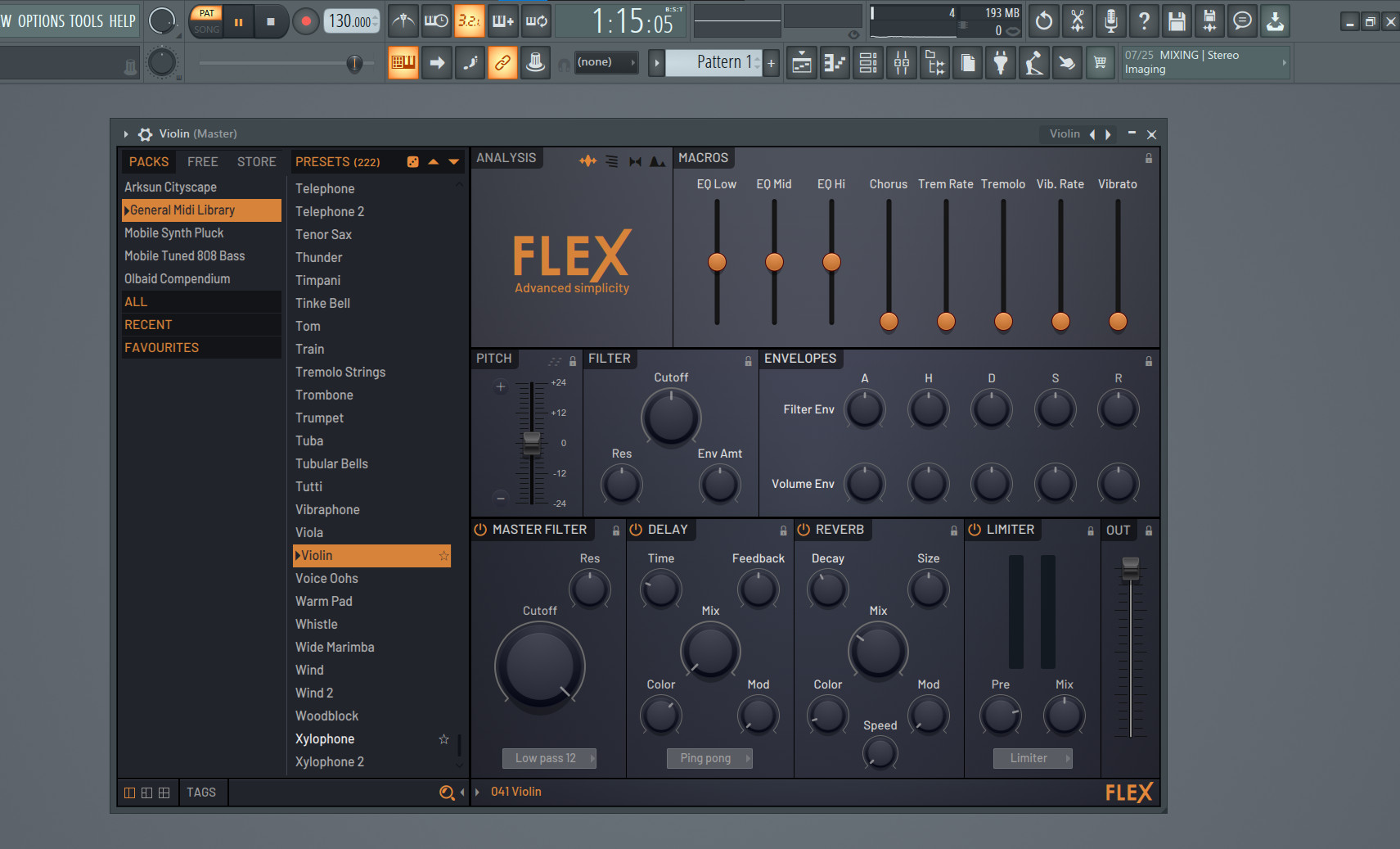Viewport: 1400px width, 849px height.
Task: Show FAVOURITES presets
Action: (201, 348)
